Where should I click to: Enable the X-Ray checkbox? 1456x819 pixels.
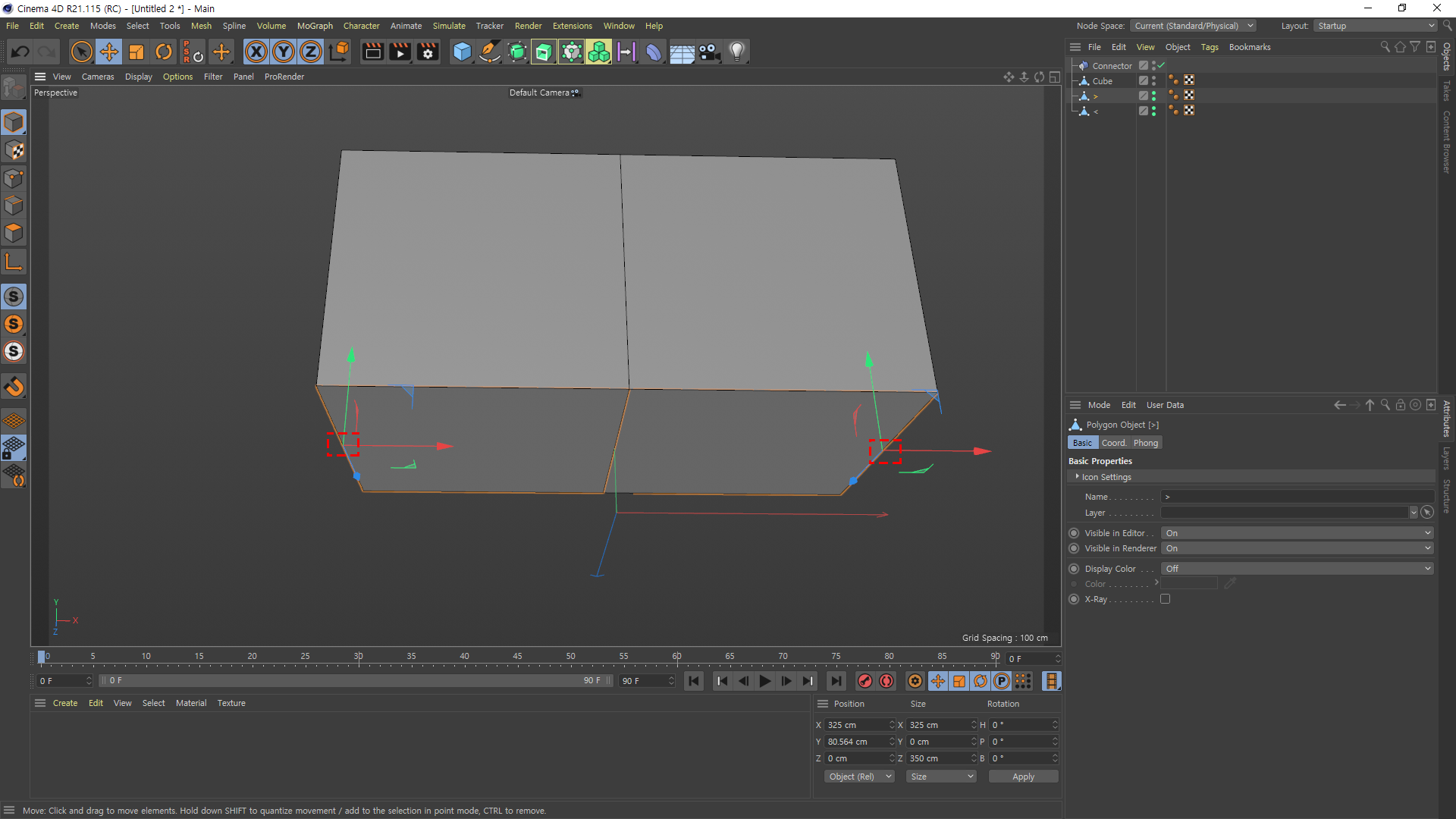1165,599
